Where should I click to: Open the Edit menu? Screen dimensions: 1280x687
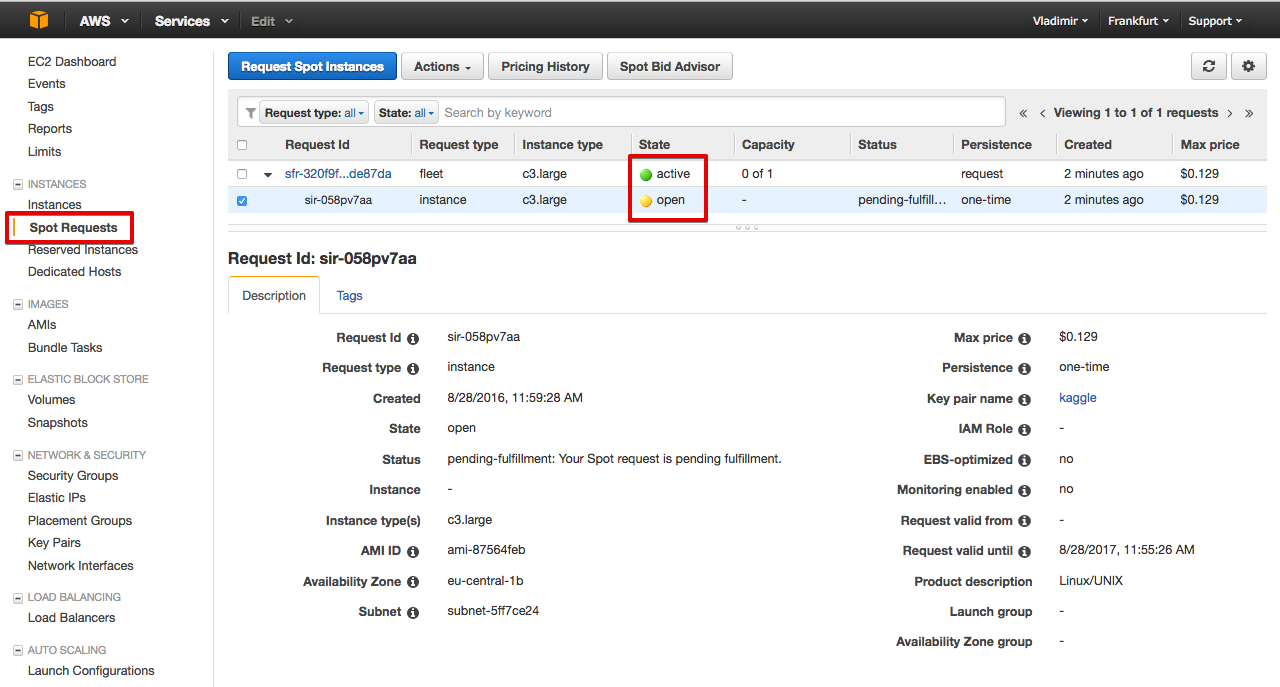pos(272,20)
